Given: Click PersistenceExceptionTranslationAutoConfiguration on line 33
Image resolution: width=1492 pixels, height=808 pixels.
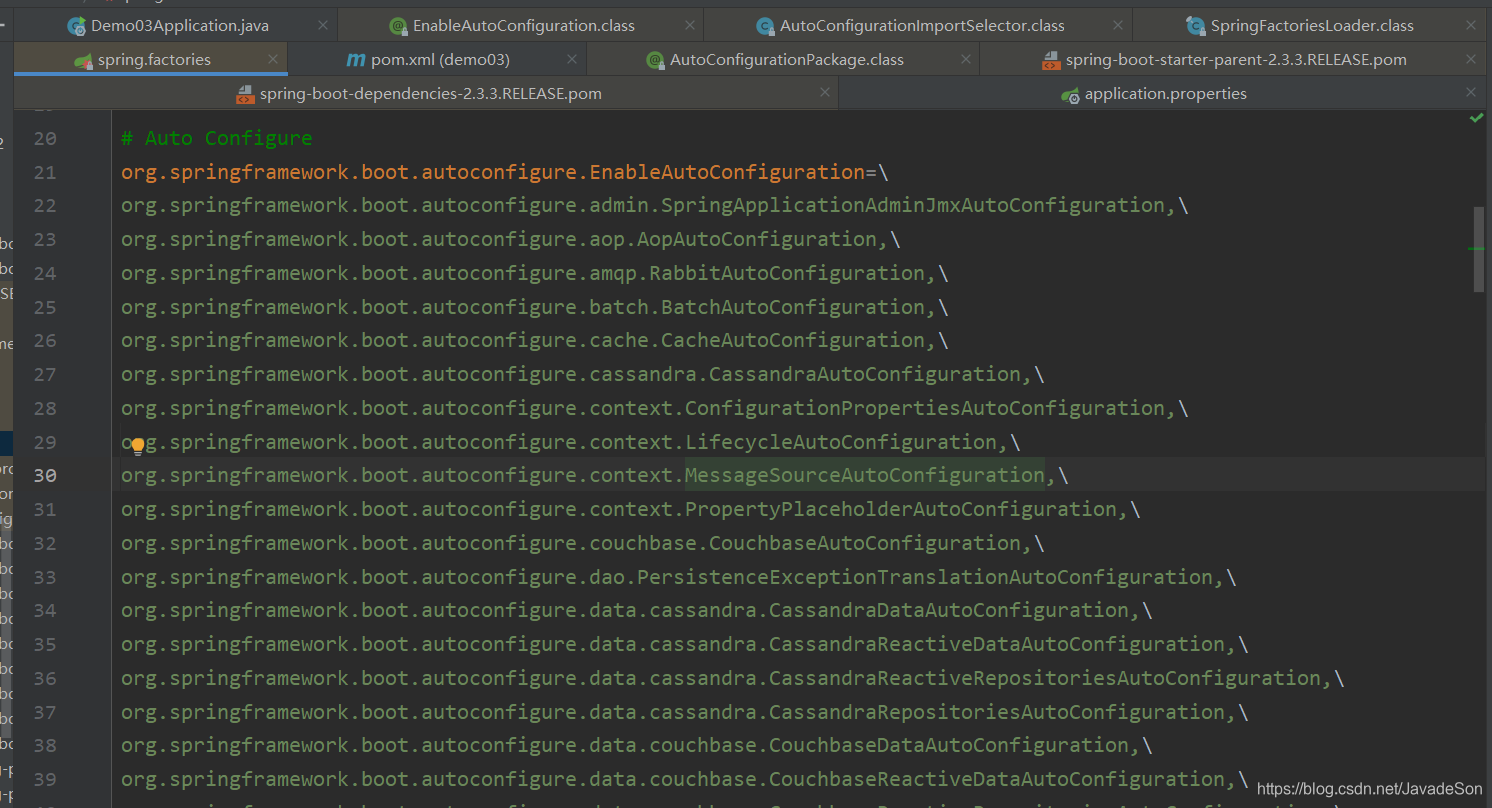Looking at the screenshot, I should [x=925, y=577].
